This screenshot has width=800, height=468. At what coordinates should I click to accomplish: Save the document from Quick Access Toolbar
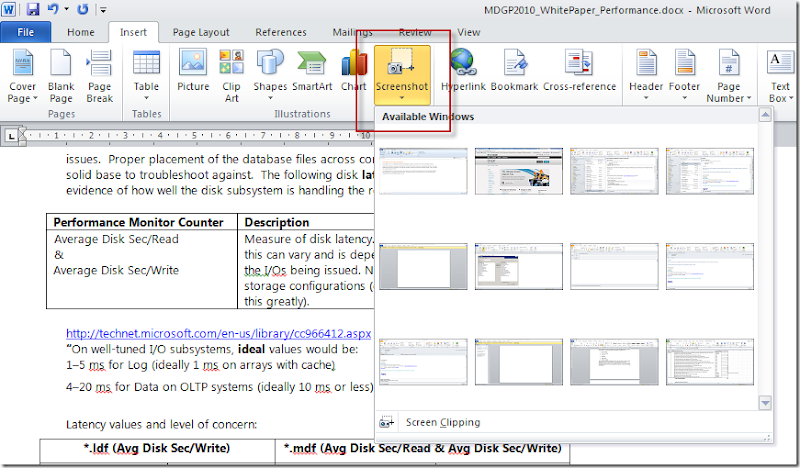(33, 9)
